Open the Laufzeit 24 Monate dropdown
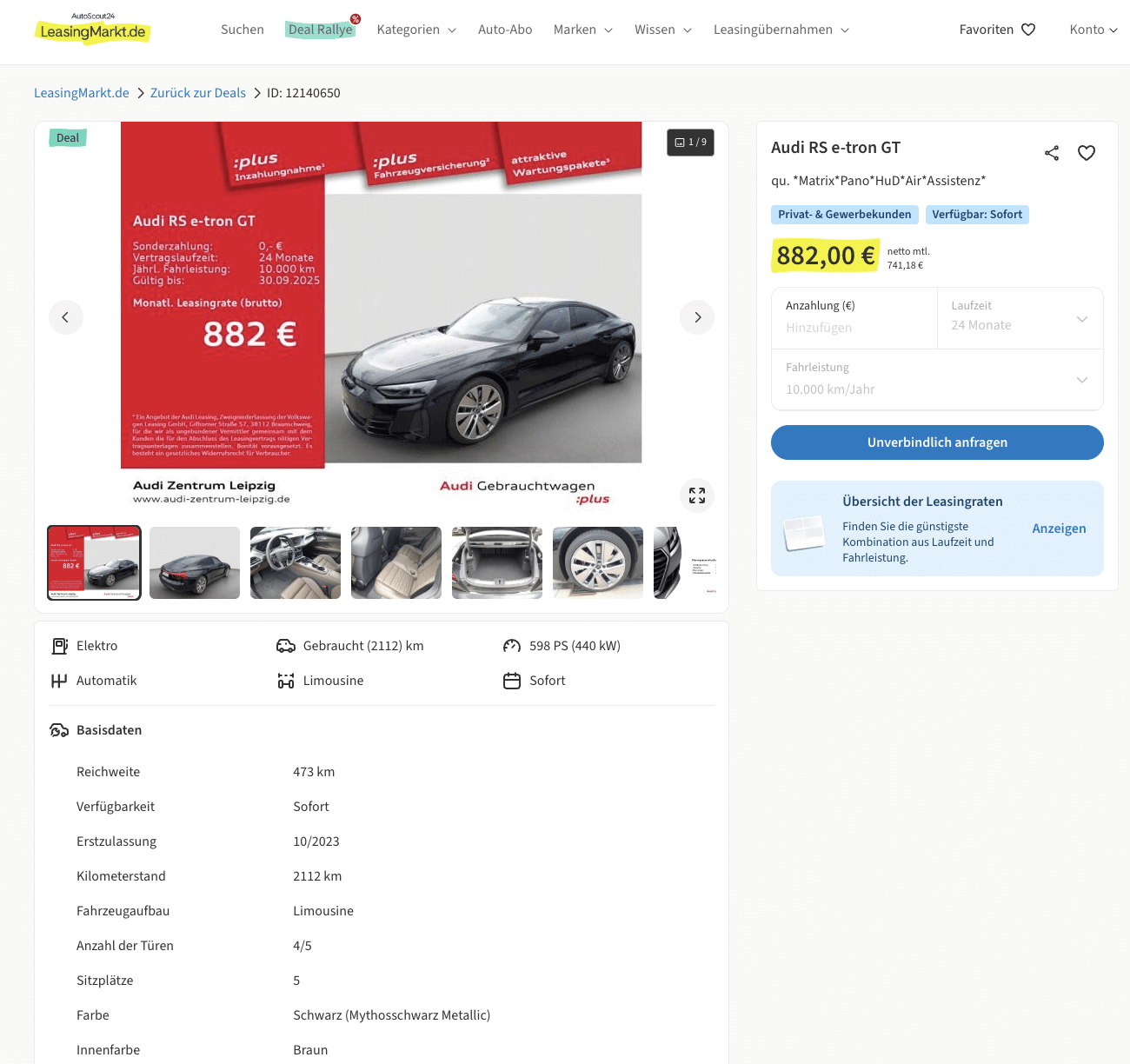The width and height of the screenshot is (1130, 1064). pos(1020,318)
